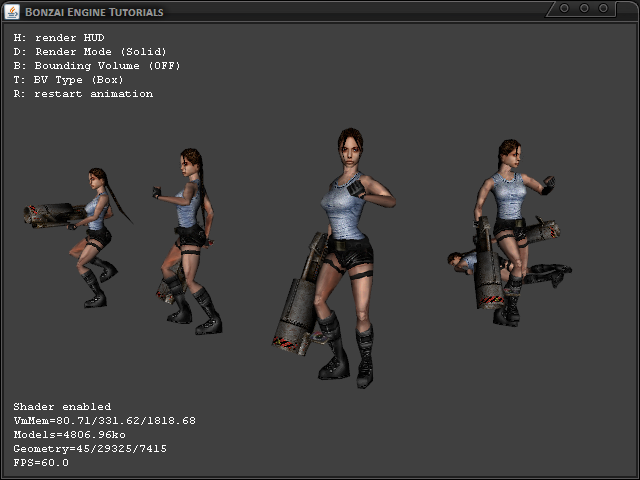Click the FPS=60.0 counter

pos(41,463)
